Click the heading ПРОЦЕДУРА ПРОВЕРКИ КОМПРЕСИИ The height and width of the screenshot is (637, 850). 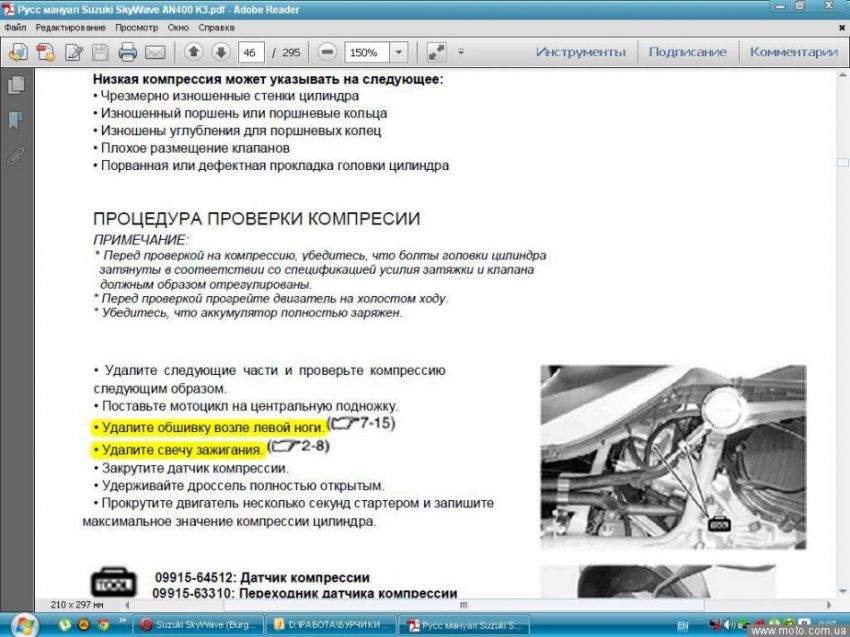coord(256,218)
